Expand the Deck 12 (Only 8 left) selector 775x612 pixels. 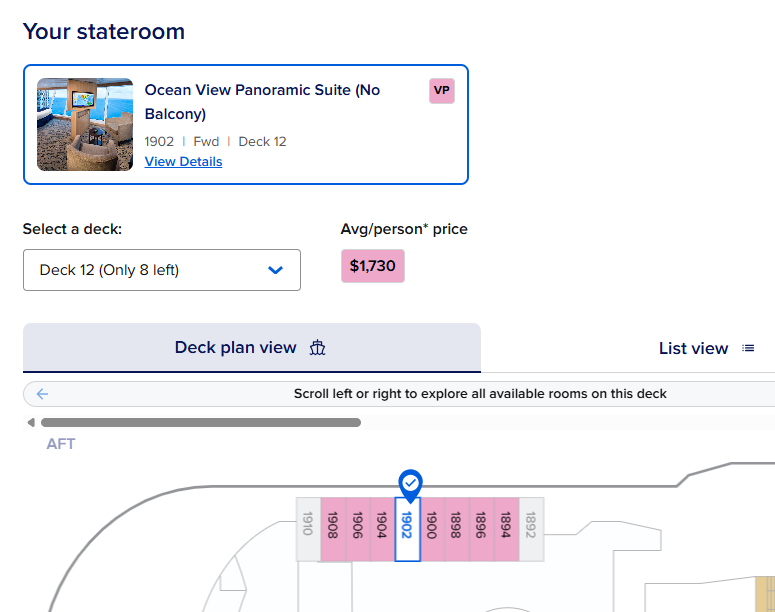pyautogui.click(x=161, y=270)
